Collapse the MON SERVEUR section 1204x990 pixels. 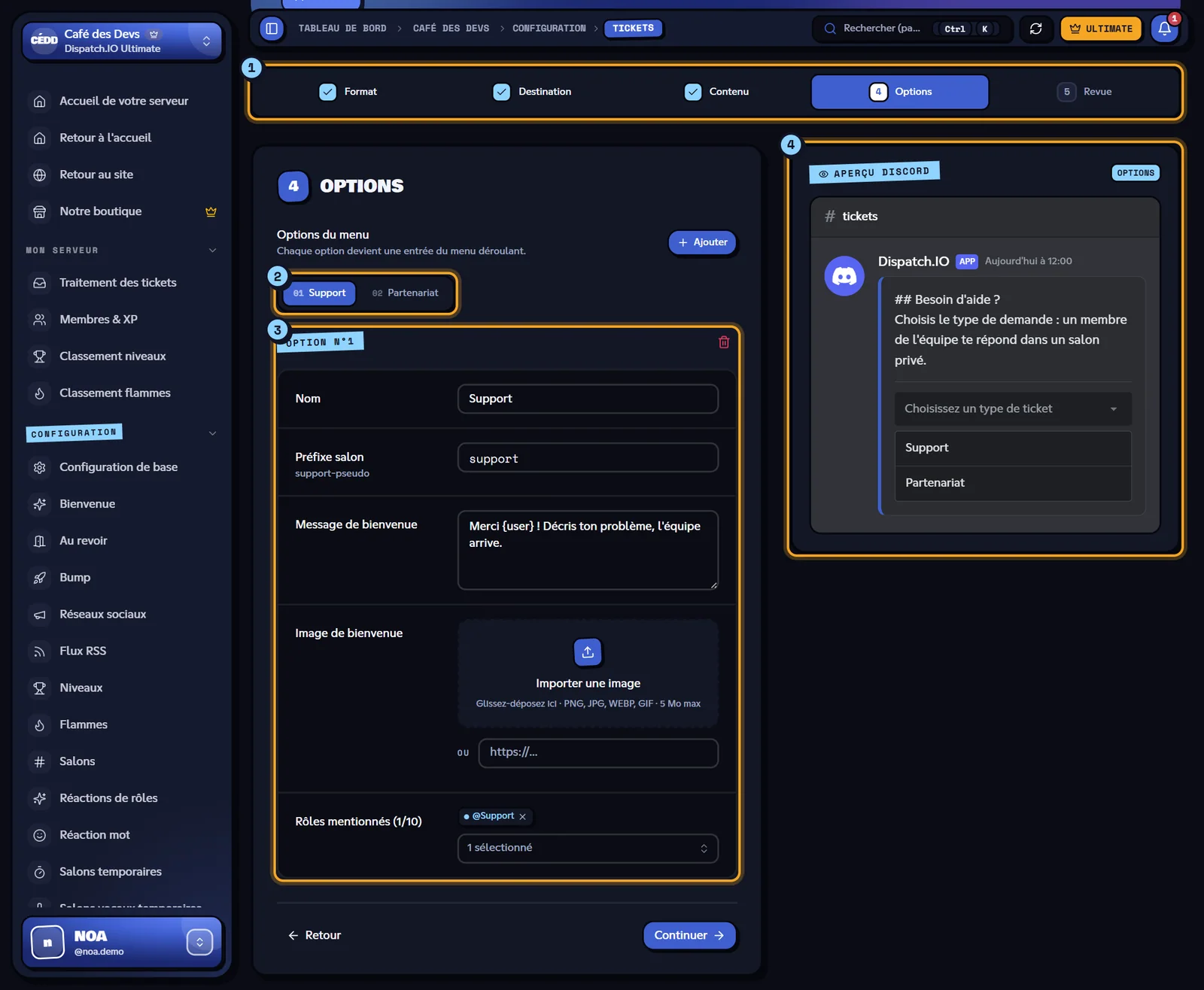[x=212, y=251]
